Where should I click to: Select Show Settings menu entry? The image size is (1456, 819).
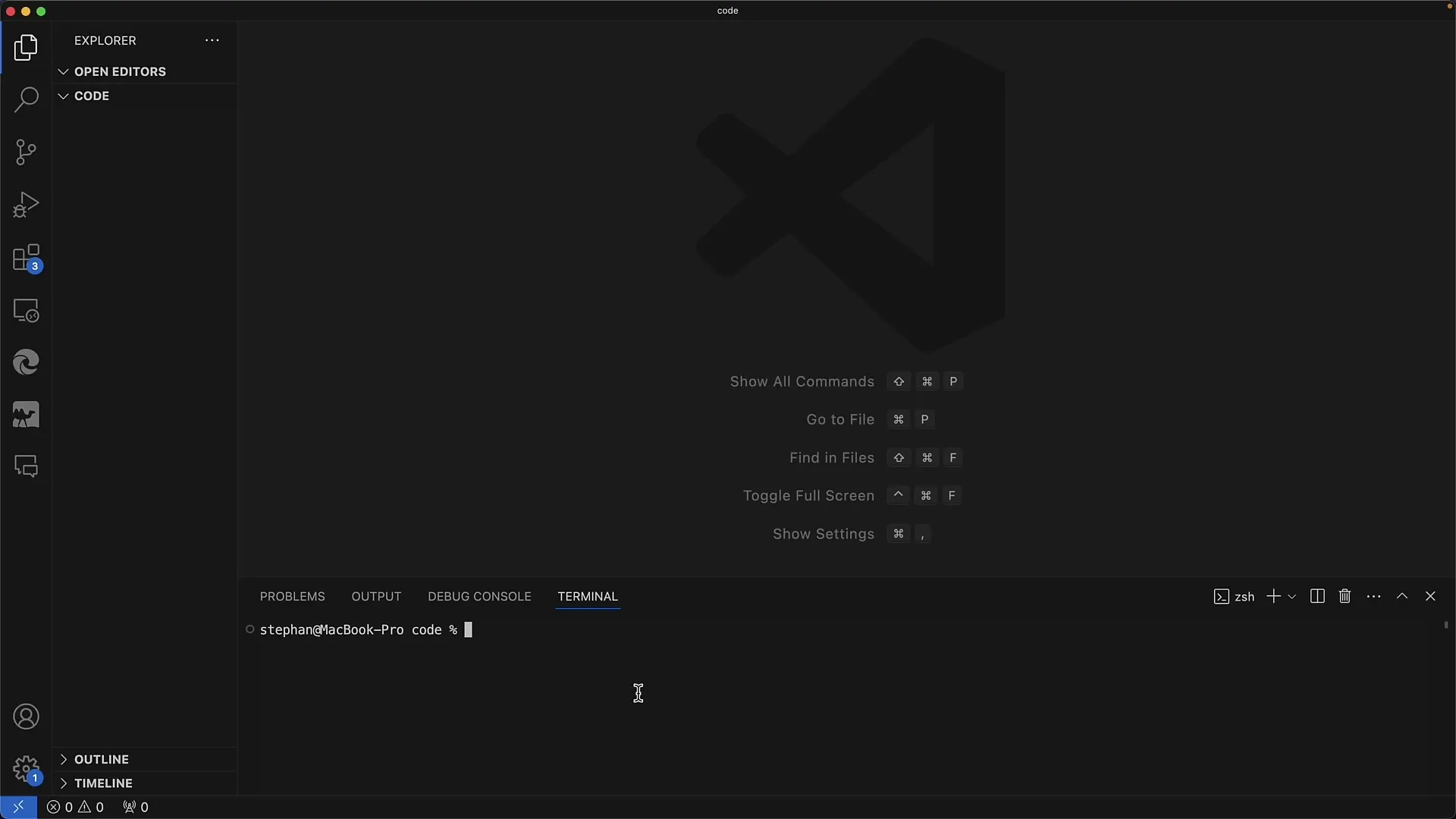point(823,533)
